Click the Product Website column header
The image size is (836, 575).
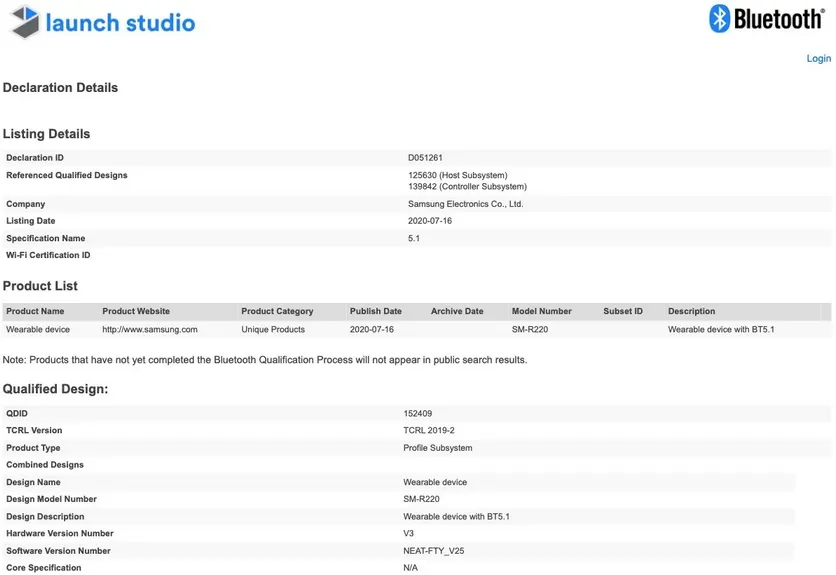(136, 311)
